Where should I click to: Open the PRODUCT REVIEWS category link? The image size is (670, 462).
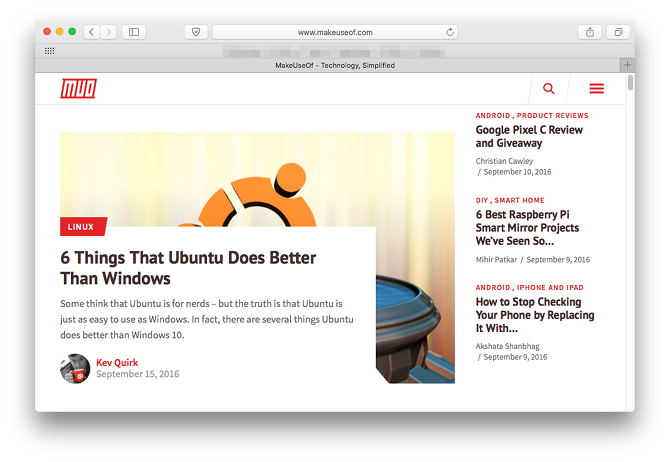tap(552, 115)
